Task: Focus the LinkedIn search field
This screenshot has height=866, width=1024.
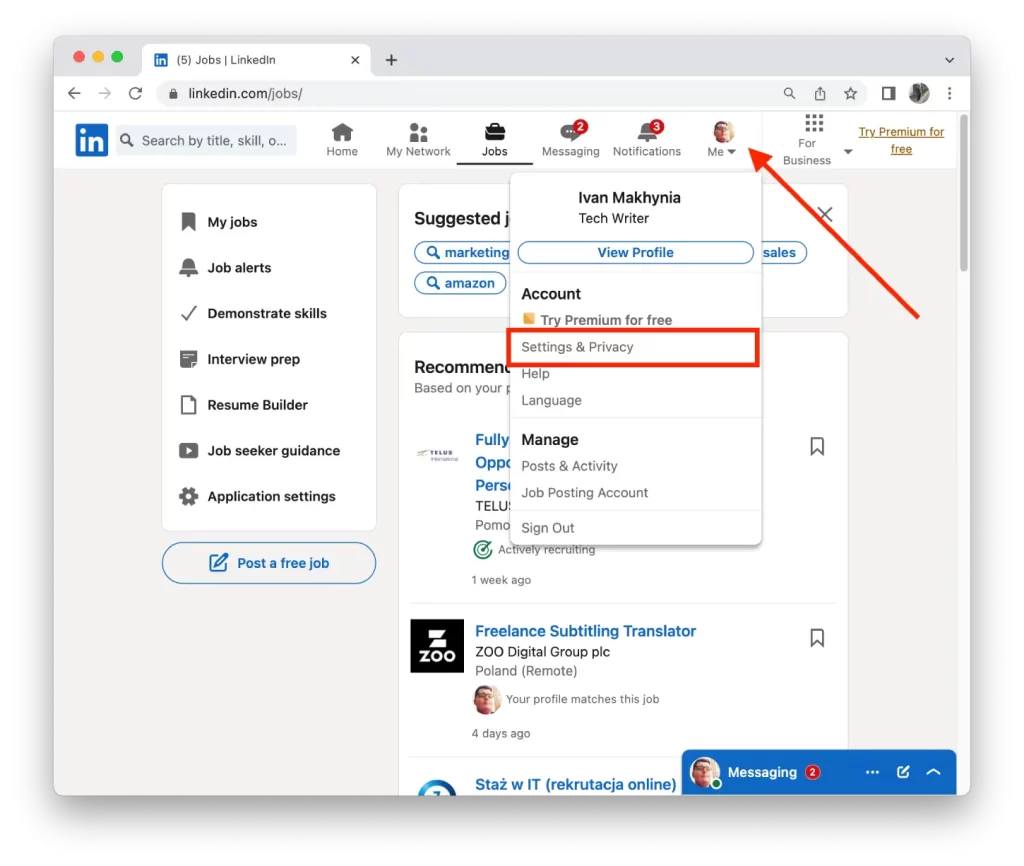Action: pos(207,140)
